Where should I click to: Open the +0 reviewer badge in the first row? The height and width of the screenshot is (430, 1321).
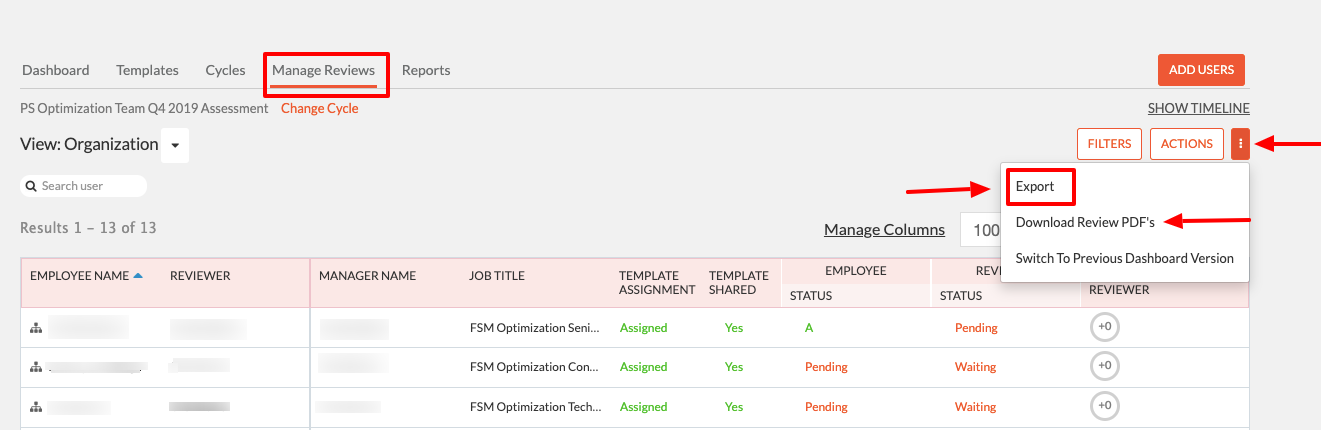[x=1104, y=326]
